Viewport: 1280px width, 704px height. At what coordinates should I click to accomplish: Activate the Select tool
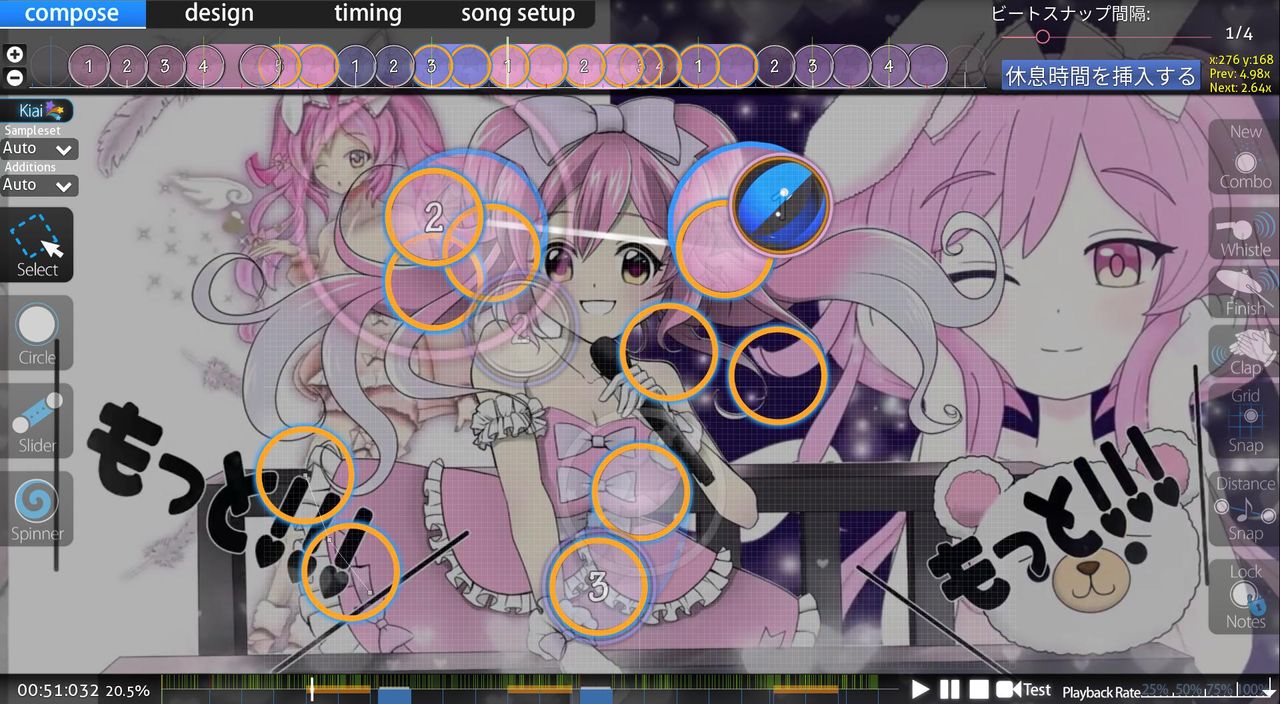35,245
